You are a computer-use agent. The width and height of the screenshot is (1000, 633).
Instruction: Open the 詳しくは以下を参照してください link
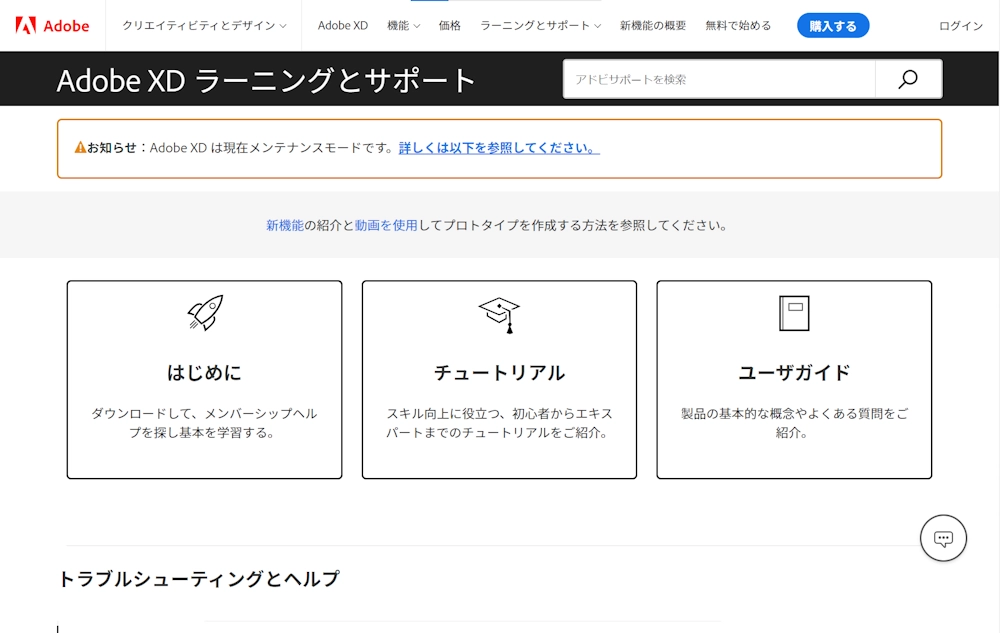pos(499,148)
